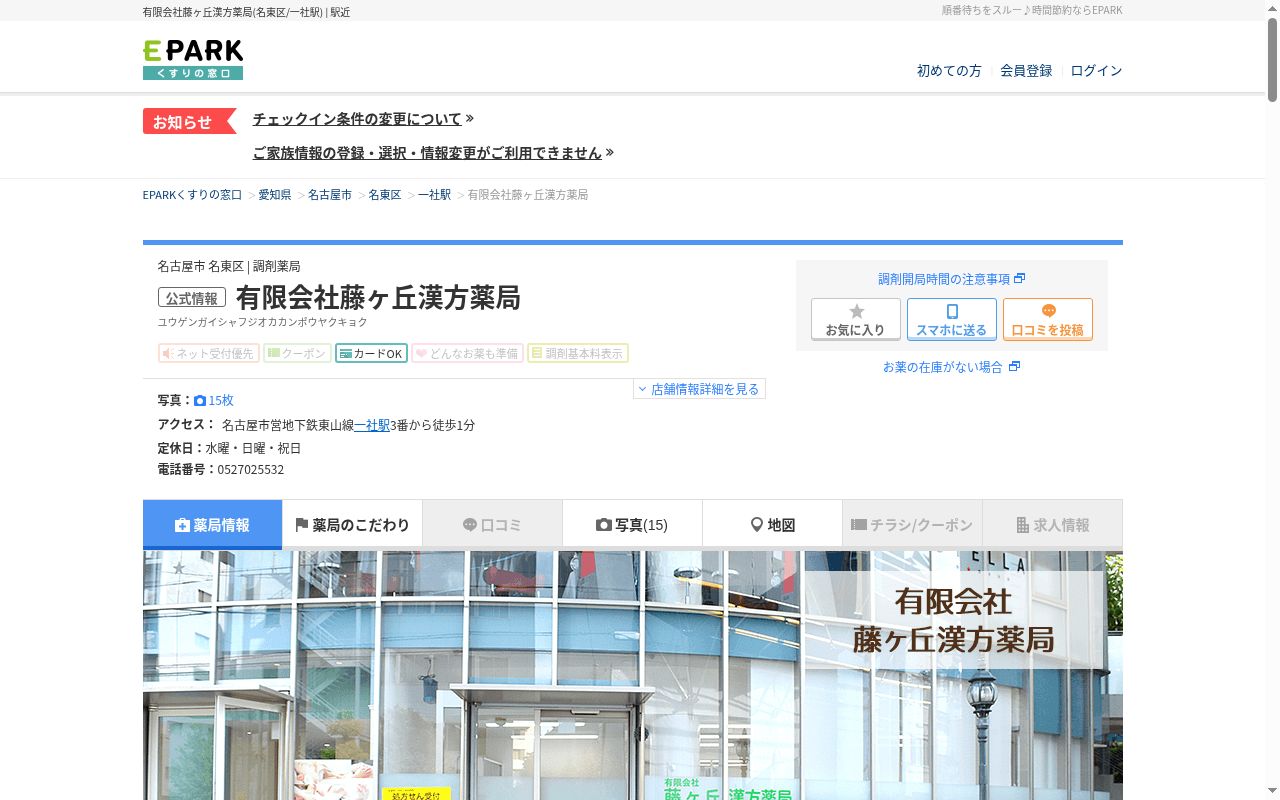Send pharmacy info via スマホに送る
1280x800 pixels.
pyautogui.click(x=952, y=319)
